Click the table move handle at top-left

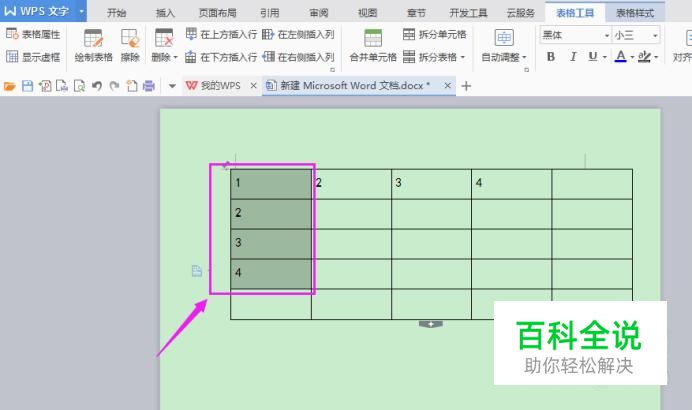tap(226, 165)
